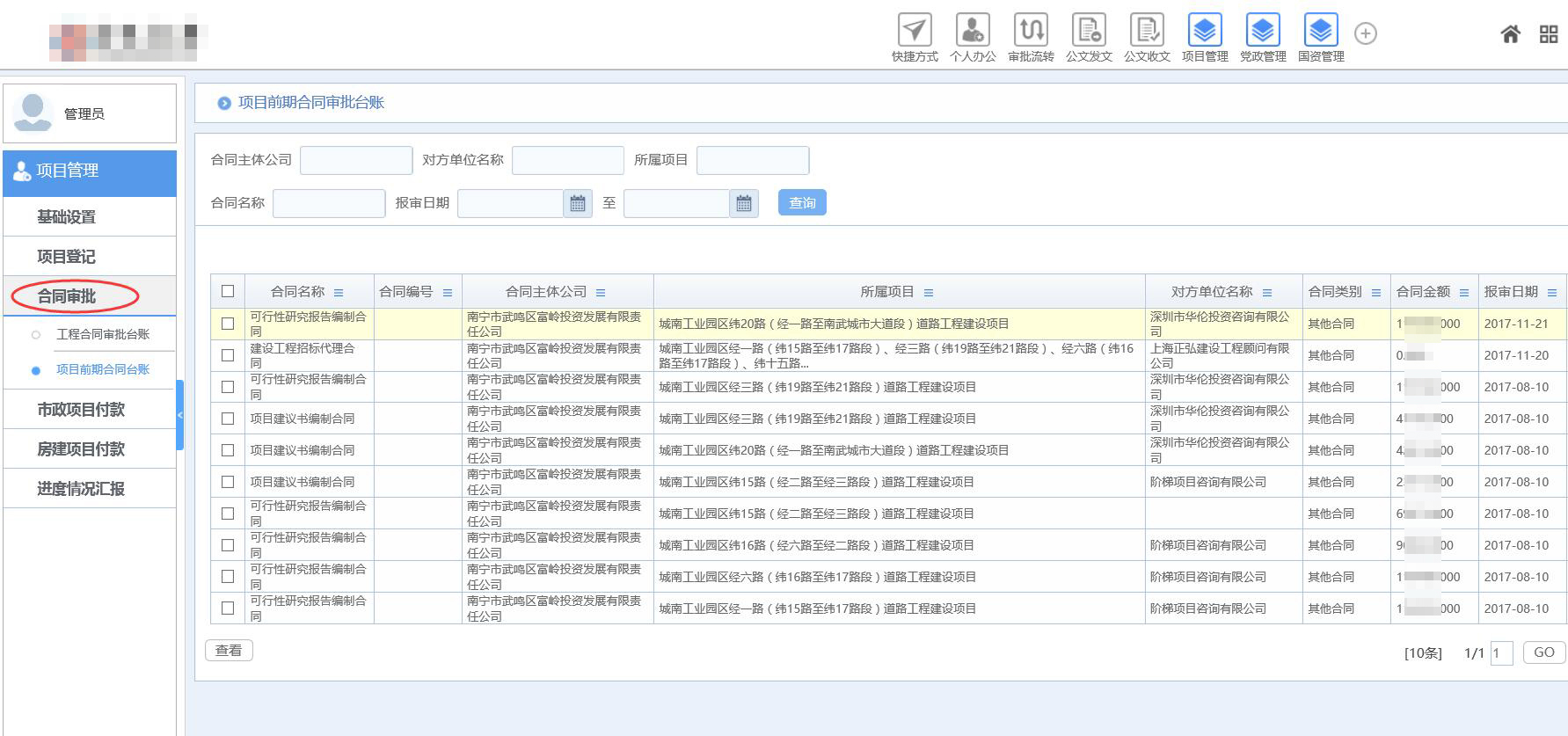The image size is (1568, 736).
Task: Open the 公文收文 document receiving icon
Action: (x=1147, y=31)
